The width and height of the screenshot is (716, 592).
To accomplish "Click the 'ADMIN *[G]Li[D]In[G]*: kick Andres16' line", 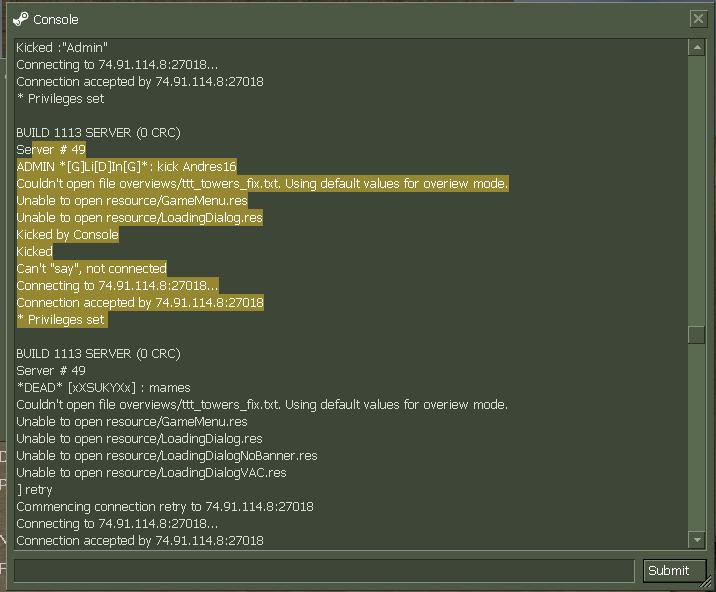I will [x=126, y=167].
